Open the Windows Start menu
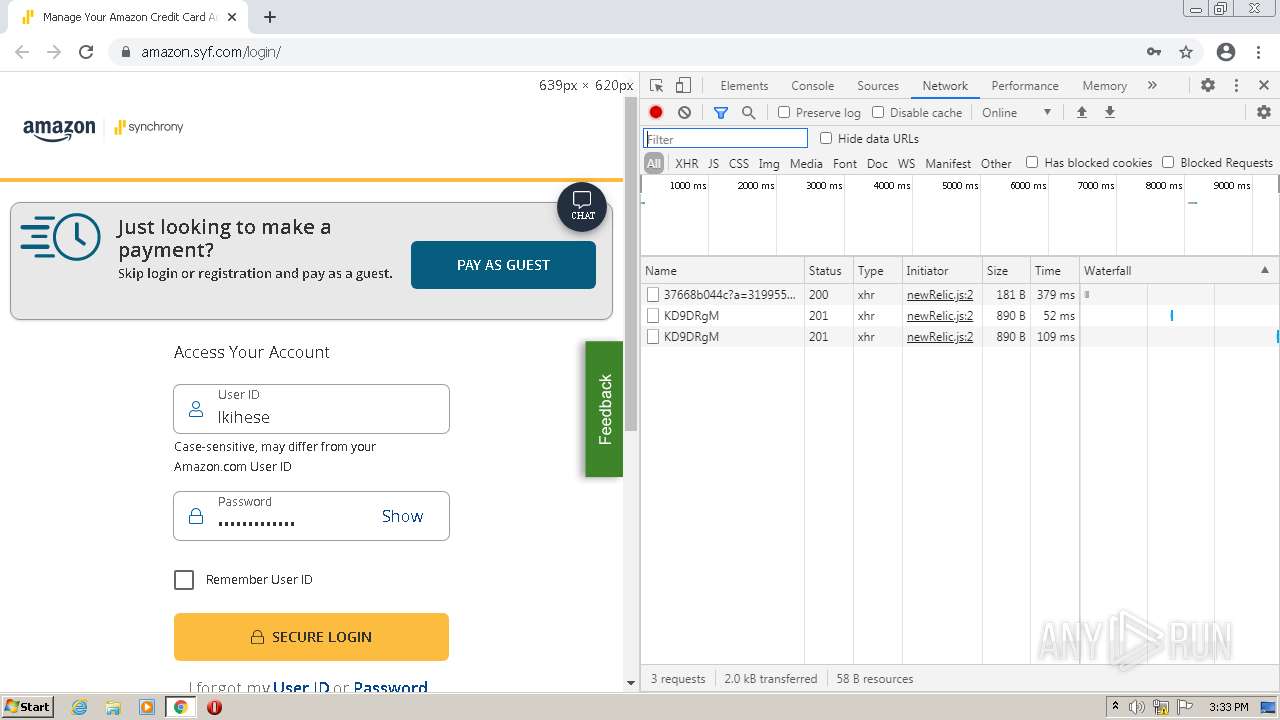The width and height of the screenshot is (1280, 720). tap(28, 707)
